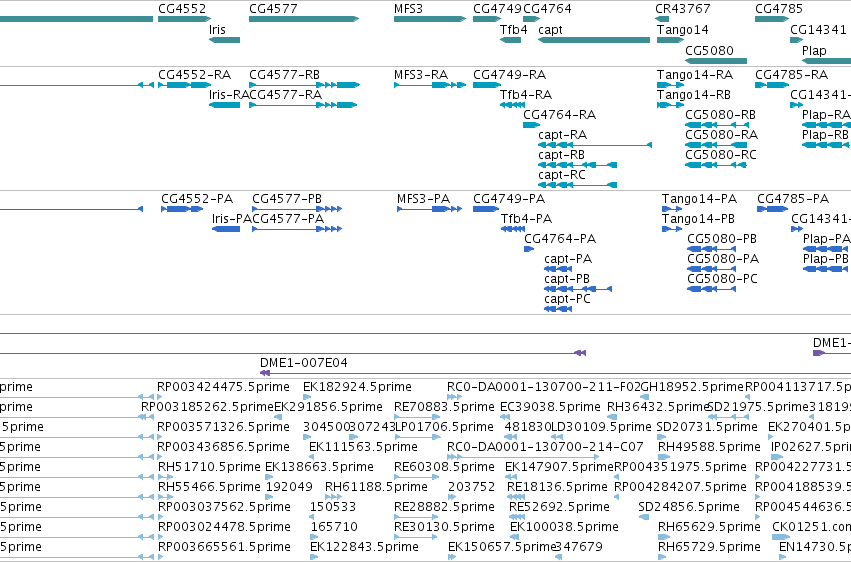
Task: Select the DME1-007E04 feature label
Action: click(304, 362)
